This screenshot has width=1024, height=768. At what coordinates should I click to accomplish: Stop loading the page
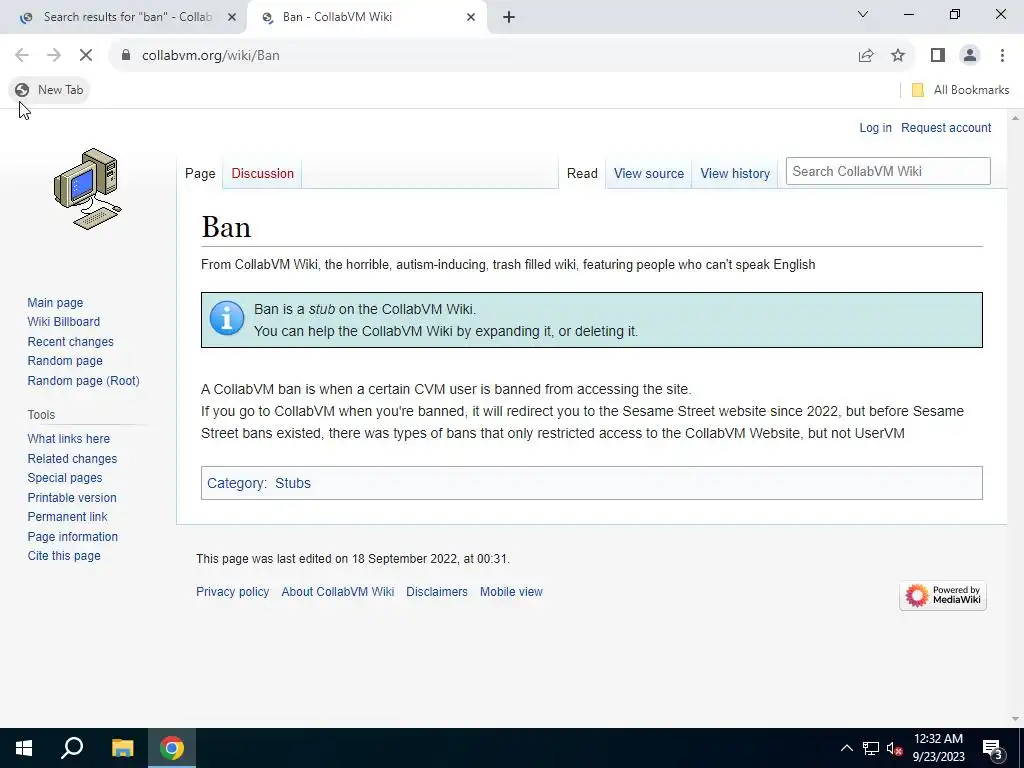pos(86,56)
